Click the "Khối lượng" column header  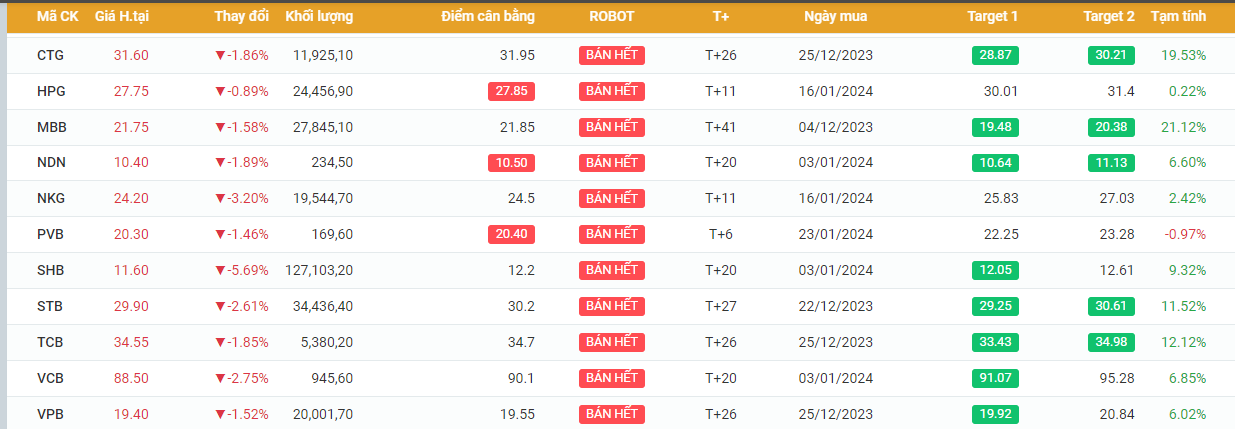point(318,17)
